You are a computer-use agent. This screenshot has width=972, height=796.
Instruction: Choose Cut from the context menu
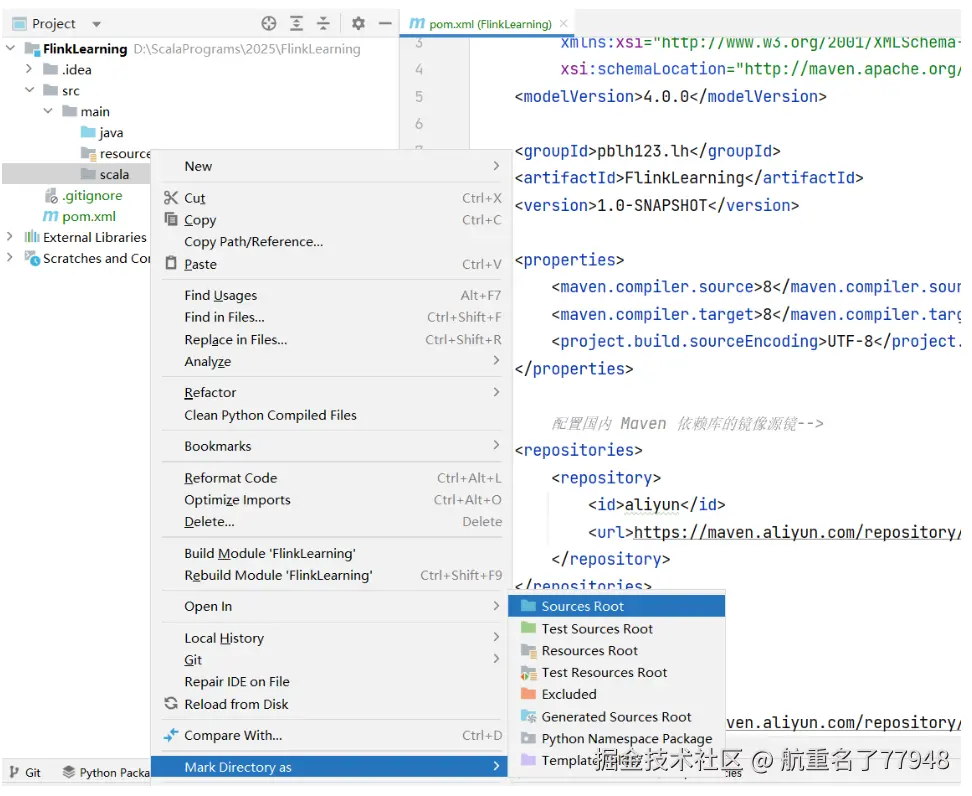click(x=331, y=198)
